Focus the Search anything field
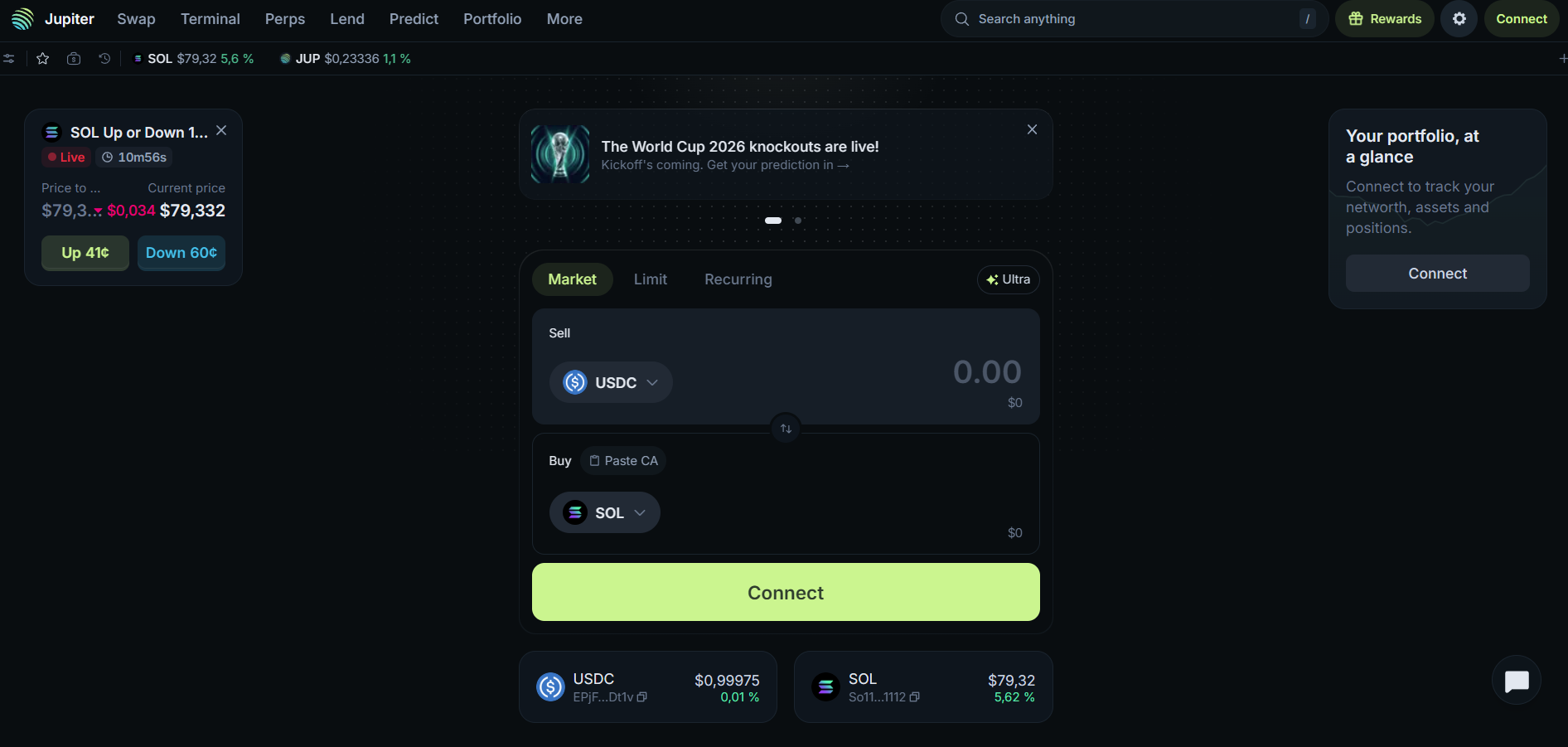This screenshot has width=1568, height=747. point(1135,18)
